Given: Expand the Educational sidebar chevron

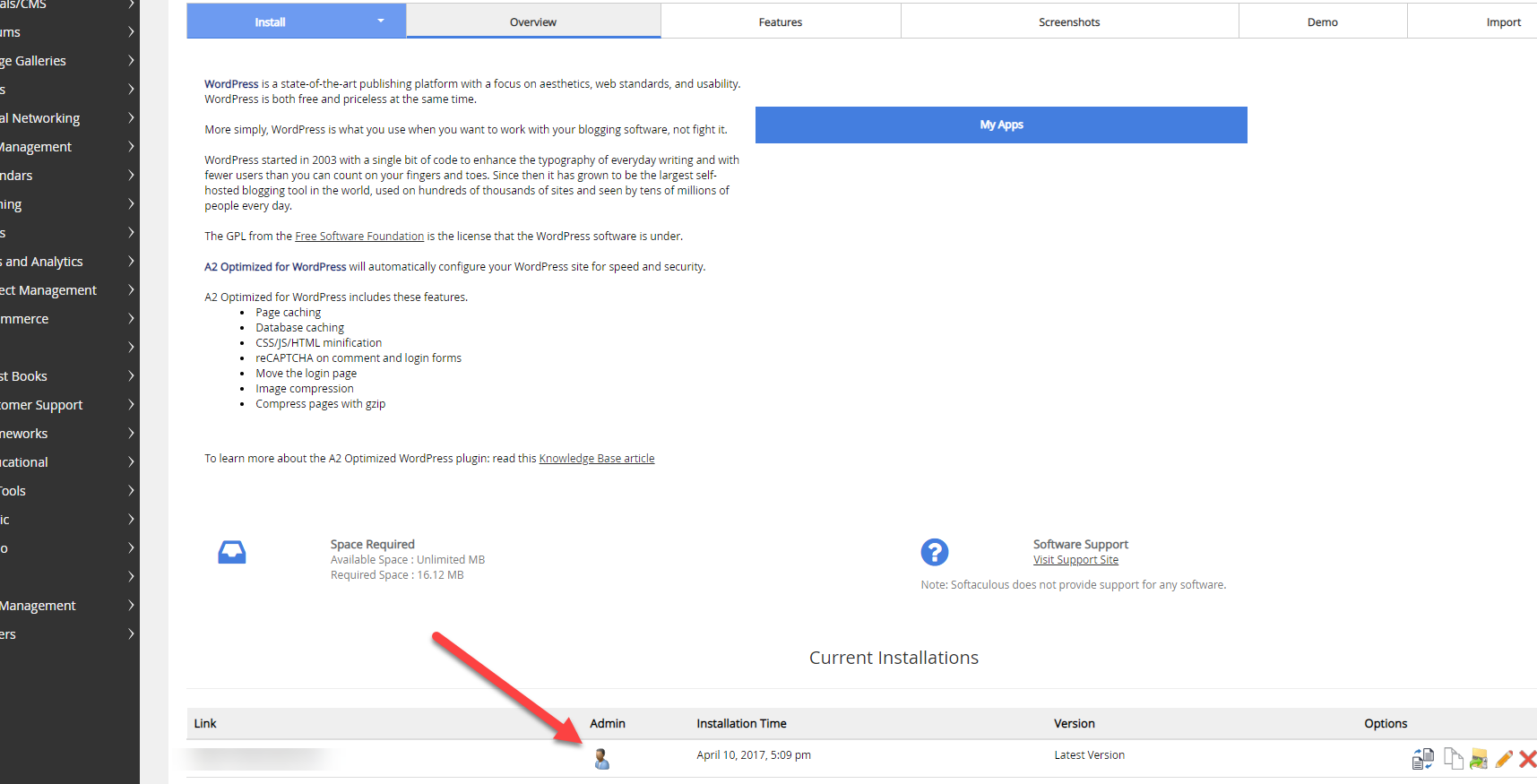Looking at the screenshot, I should pos(131,462).
